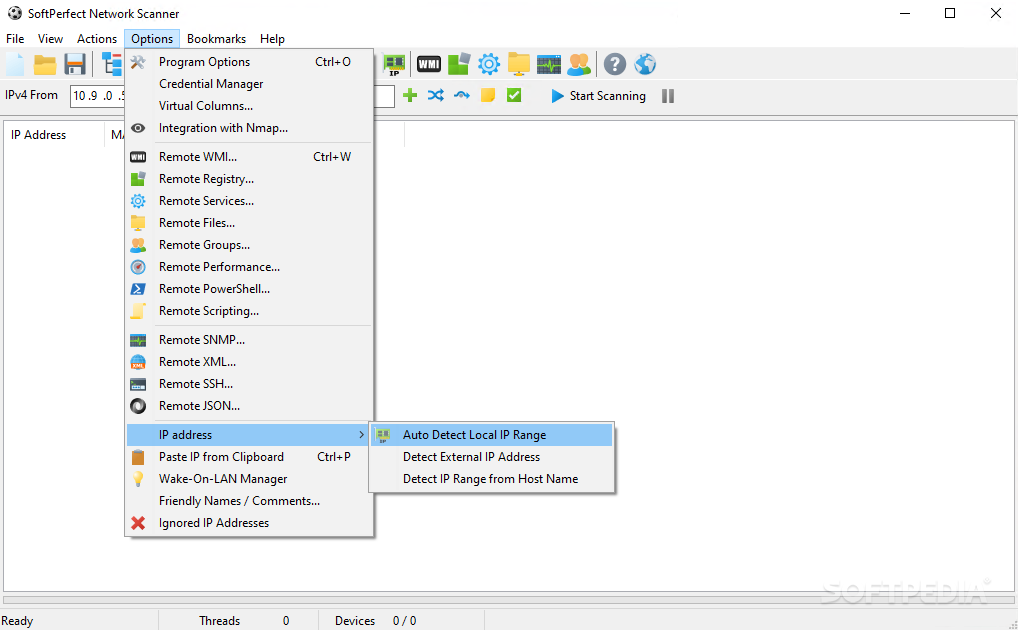
Task: Click the Devices status bar label
Action: pos(354,621)
